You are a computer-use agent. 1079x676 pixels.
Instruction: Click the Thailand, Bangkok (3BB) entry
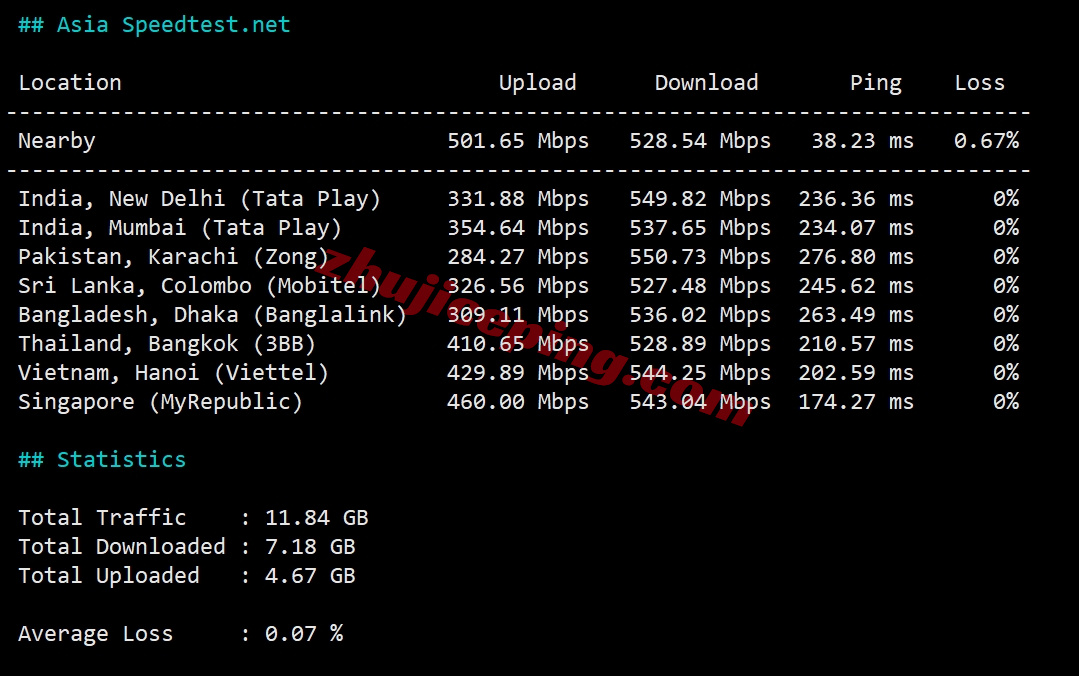click(167, 344)
